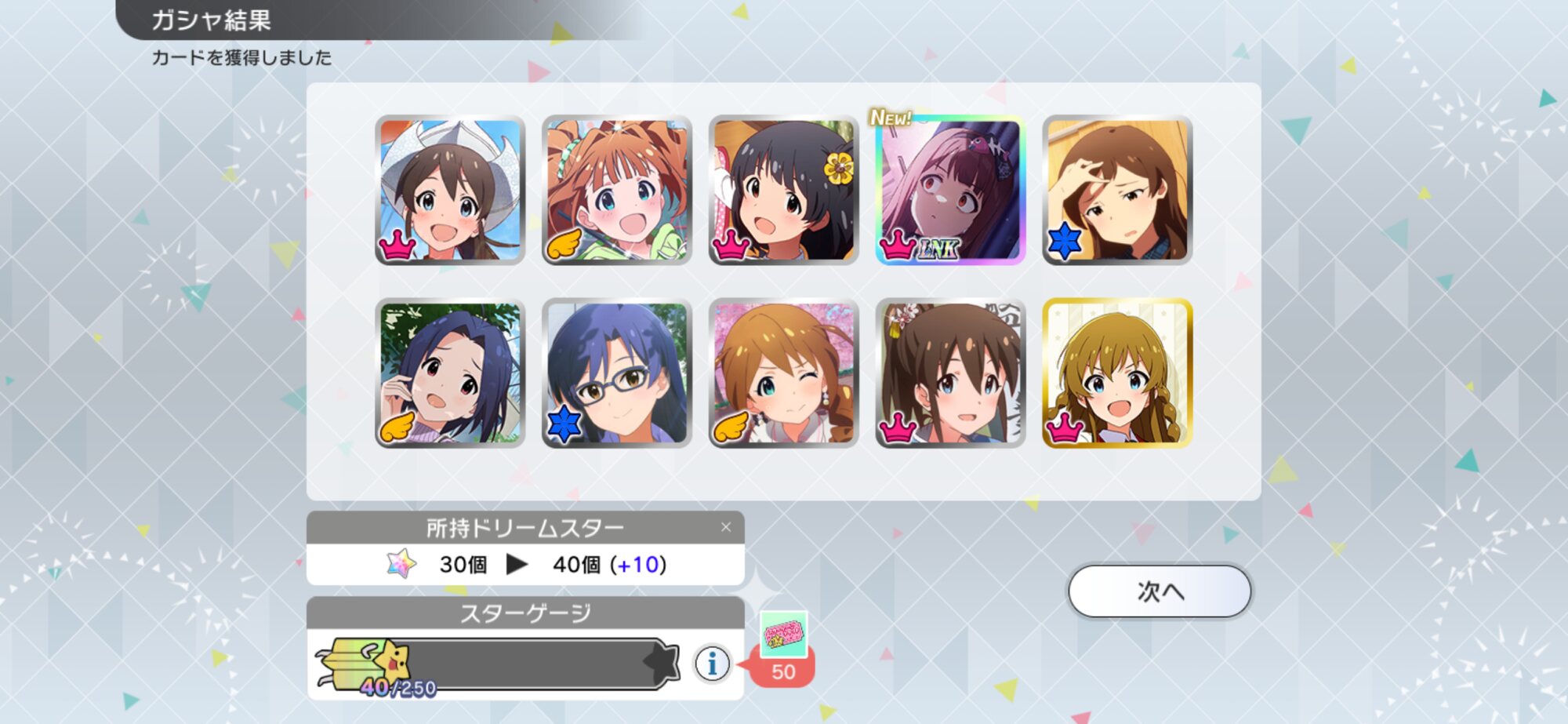Click the 次へ button

[x=1160, y=591]
